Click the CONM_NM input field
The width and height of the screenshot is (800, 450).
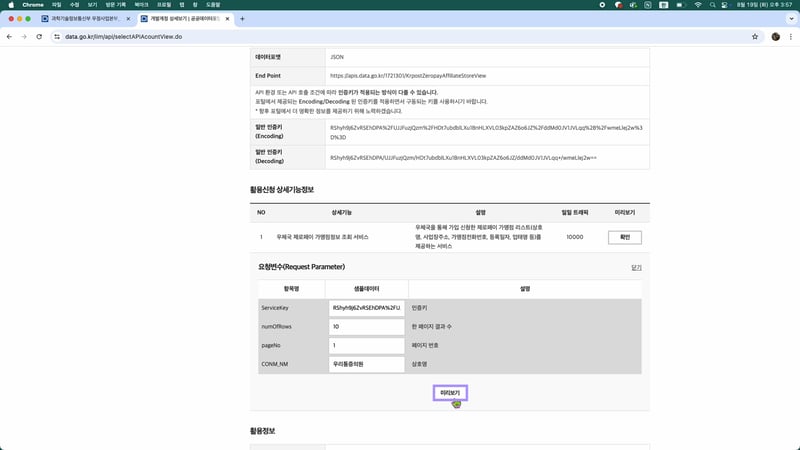click(x=366, y=364)
